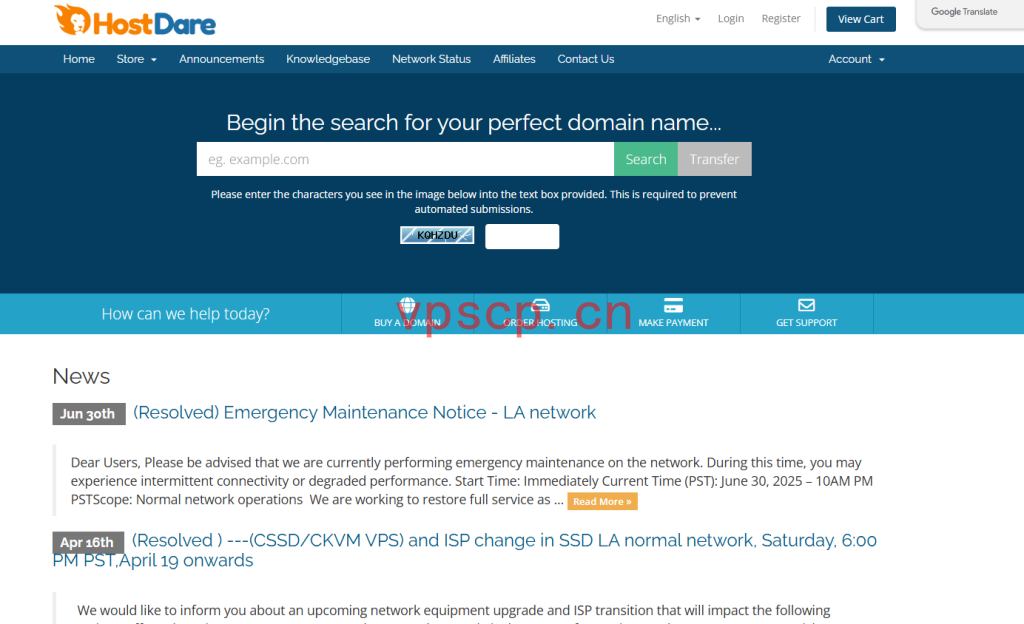Click the News heading
This screenshot has height=624, width=1024.
(x=81, y=376)
